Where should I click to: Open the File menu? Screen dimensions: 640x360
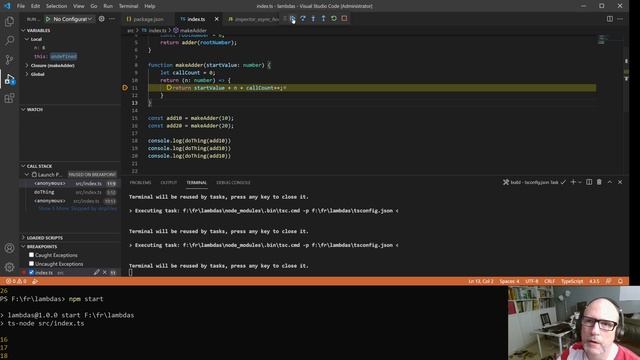point(20,6)
